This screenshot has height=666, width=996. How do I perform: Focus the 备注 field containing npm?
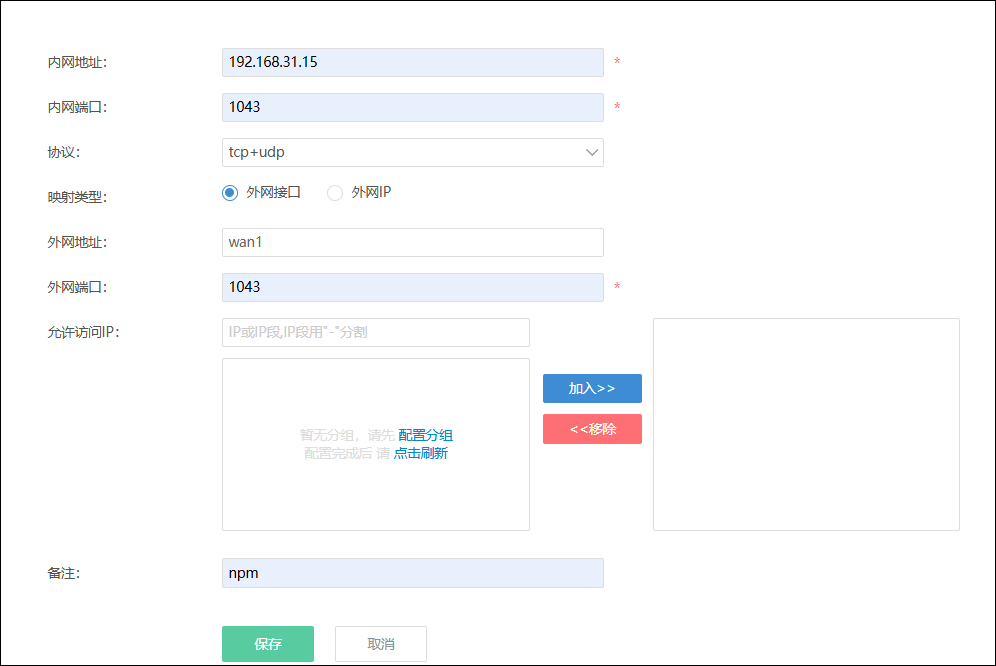[x=412, y=573]
